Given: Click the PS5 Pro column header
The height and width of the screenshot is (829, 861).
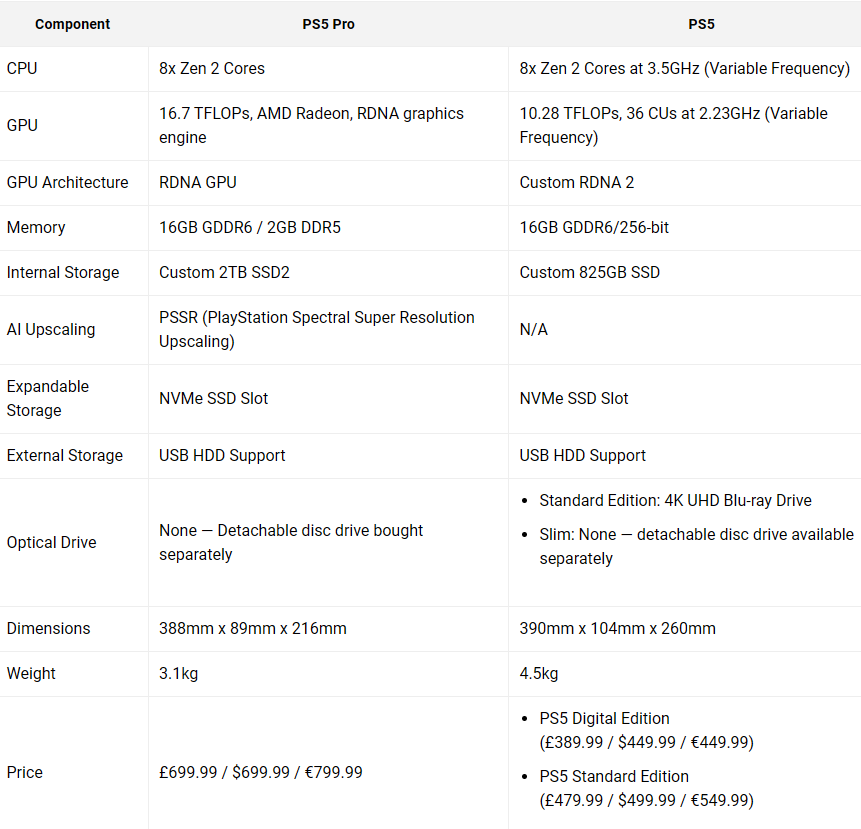Looking at the screenshot, I should [x=328, y=24].
